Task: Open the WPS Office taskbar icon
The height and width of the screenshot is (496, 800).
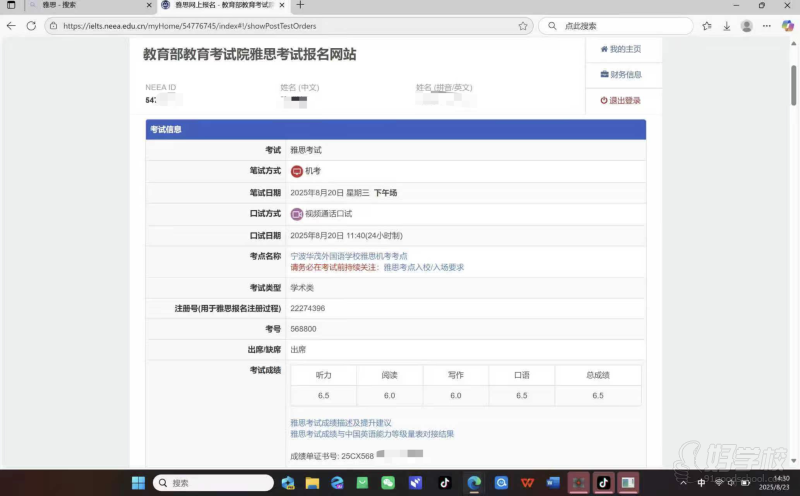Action: [x=528, y=483]
